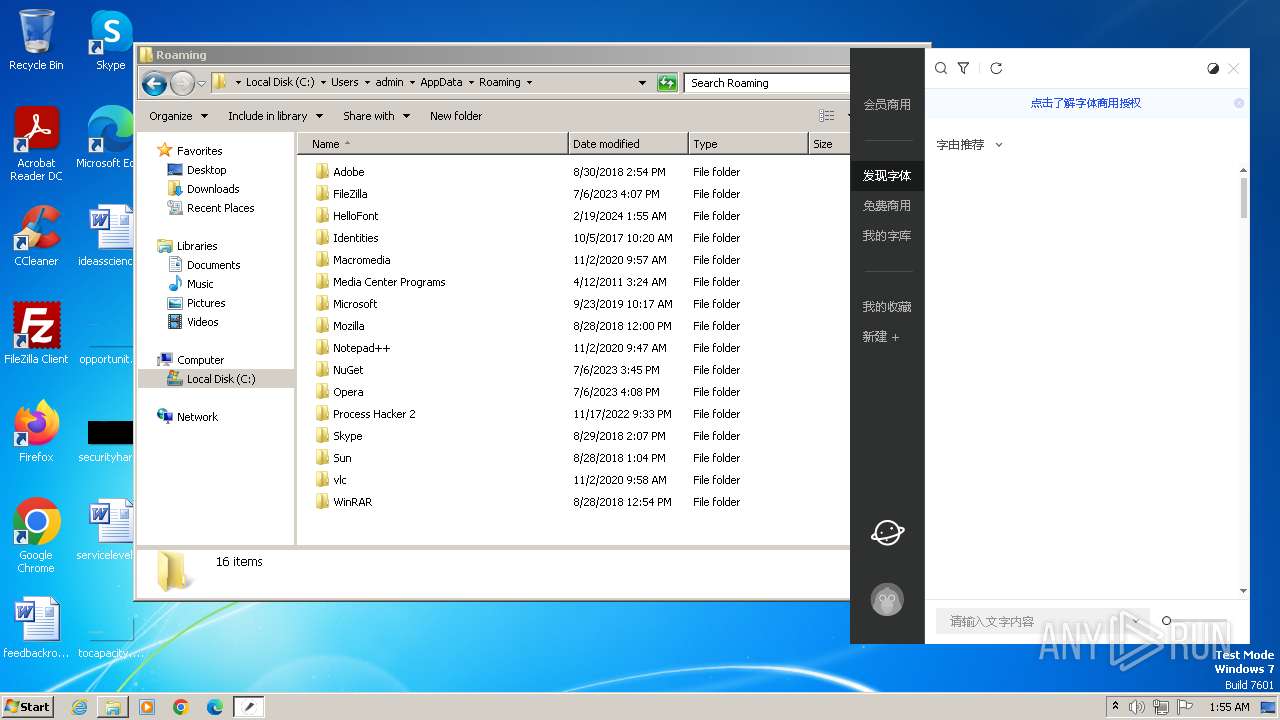Screen dimensions: 1280x720
Task: Open the recent pages dropdown arrow in Explorer
Action: coord(201,83)
